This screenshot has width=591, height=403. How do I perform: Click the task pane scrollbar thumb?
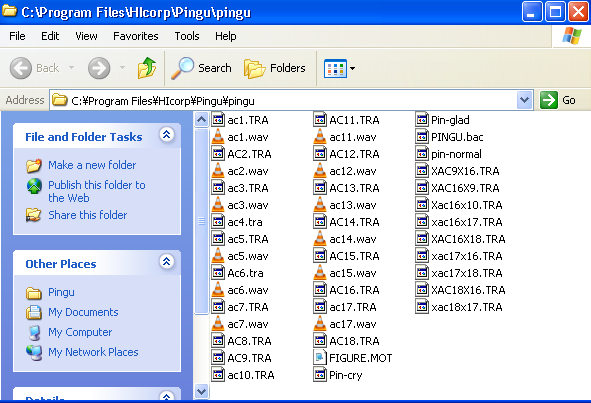tap(201, 221)
